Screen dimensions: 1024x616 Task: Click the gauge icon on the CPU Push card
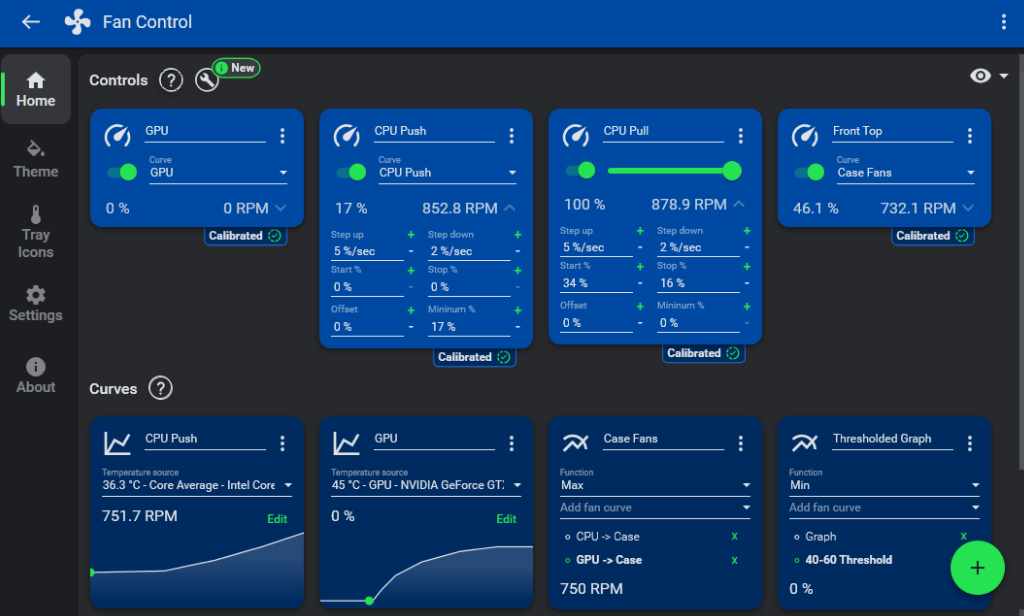(x=347, y=134)
